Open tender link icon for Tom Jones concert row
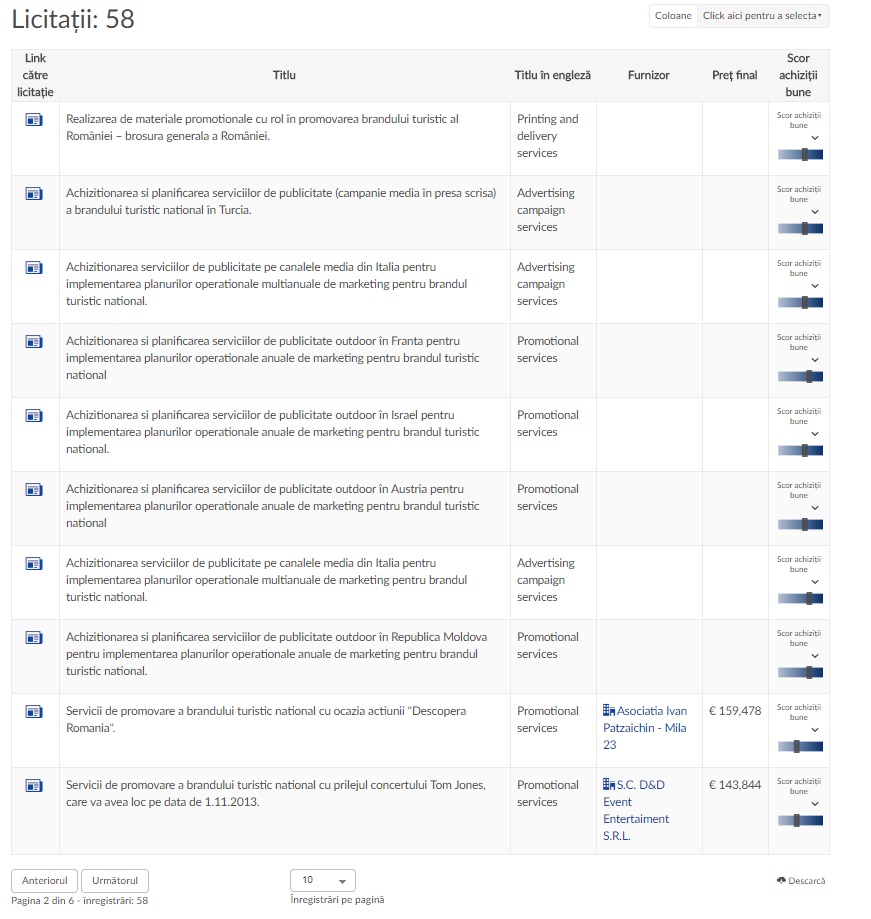The width and height of the screenshot is (871, 919). click(x=34, y=786)
